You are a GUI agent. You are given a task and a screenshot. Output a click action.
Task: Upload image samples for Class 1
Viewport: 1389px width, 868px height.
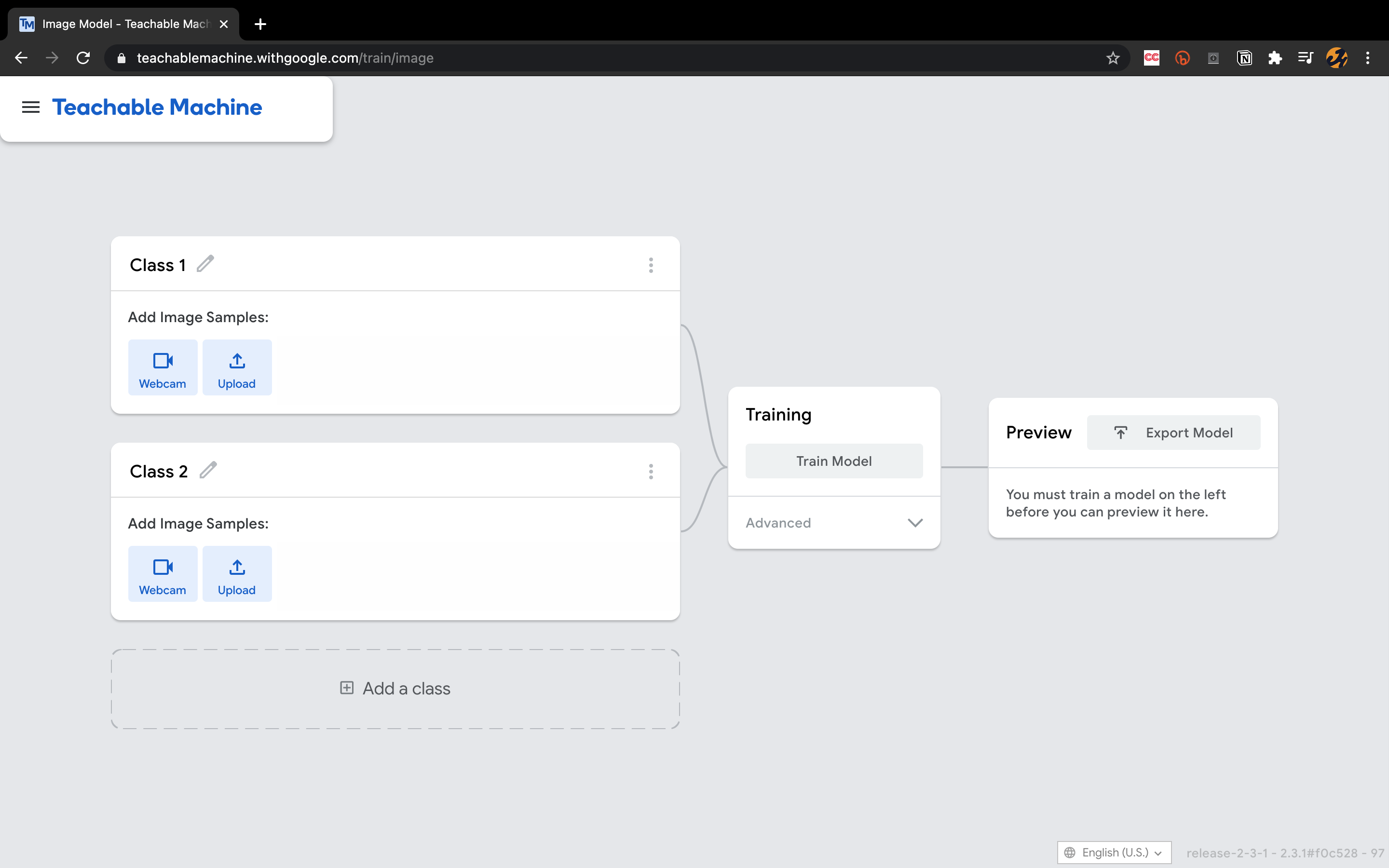click(x=237, y=367)
